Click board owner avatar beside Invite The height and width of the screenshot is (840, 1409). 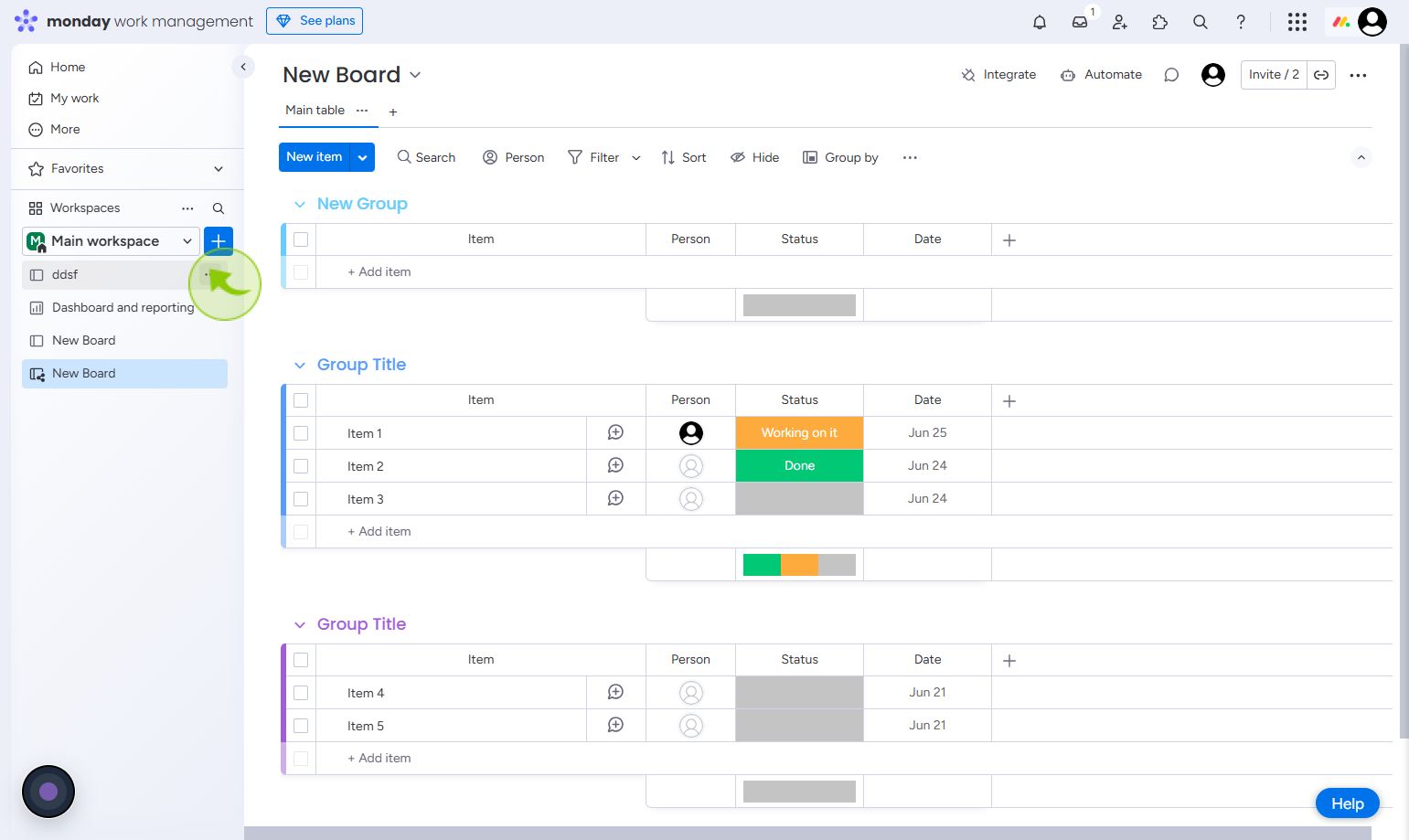[x=1213, y=75]
